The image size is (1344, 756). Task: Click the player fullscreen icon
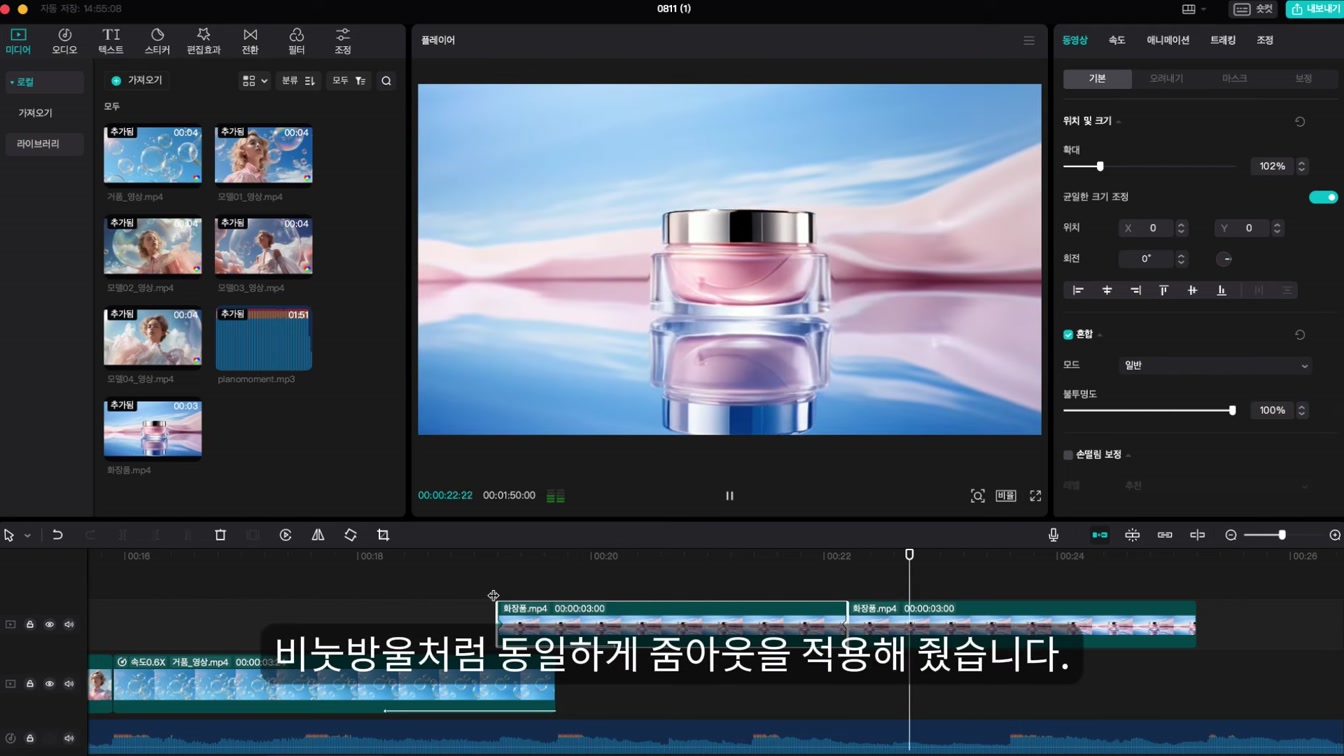coord(1035,496)
